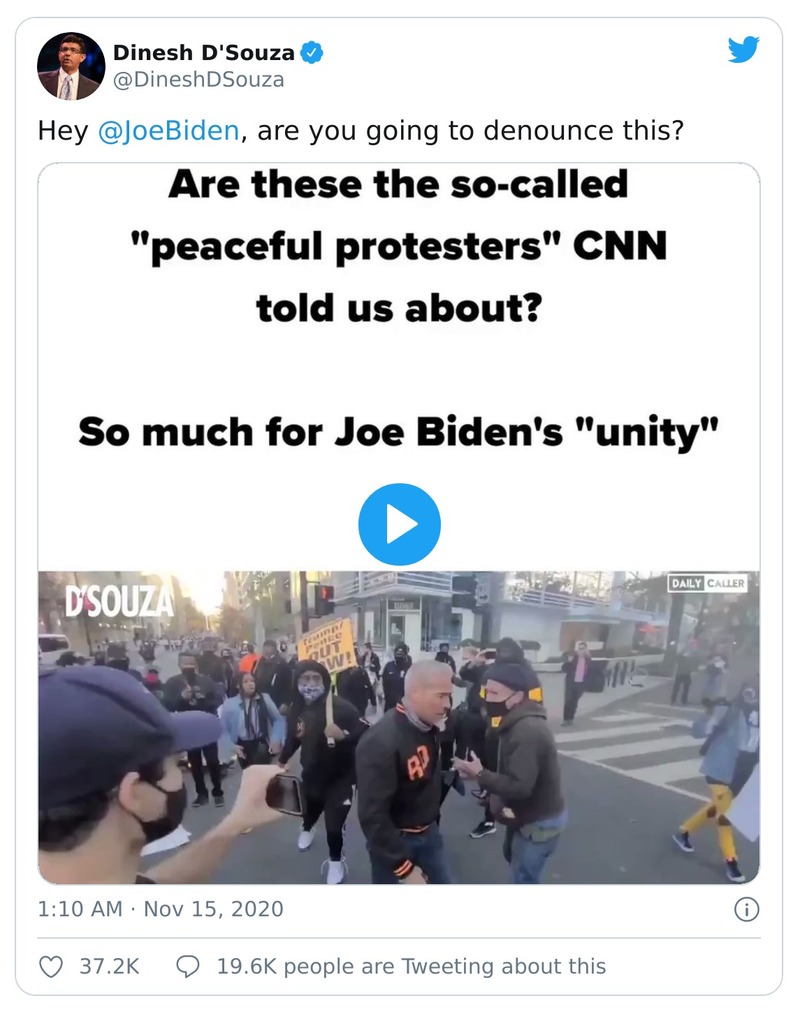The image size is (800, 1012).
Task: Click the reply speech bubble icon
Action: point(189,966)
